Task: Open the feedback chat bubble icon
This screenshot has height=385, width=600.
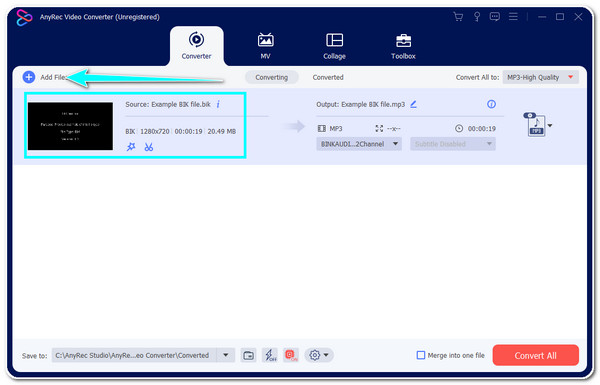Action: pos(495,17)
